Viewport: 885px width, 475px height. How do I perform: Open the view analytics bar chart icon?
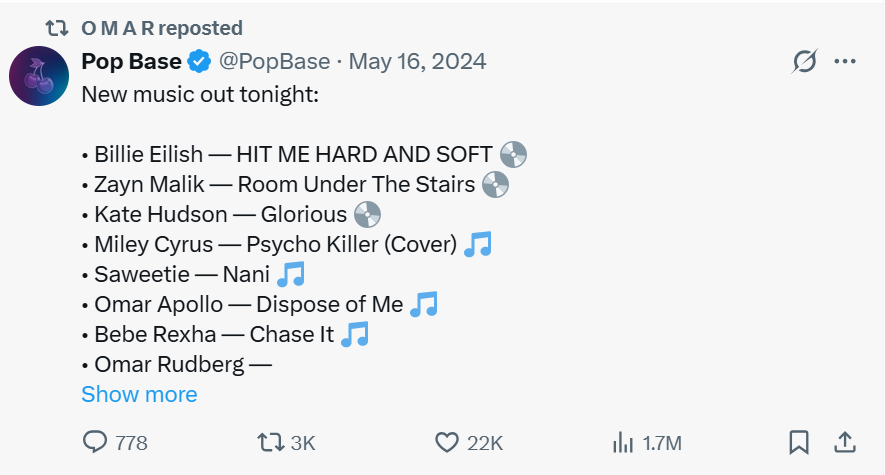(x=623, y=442)
